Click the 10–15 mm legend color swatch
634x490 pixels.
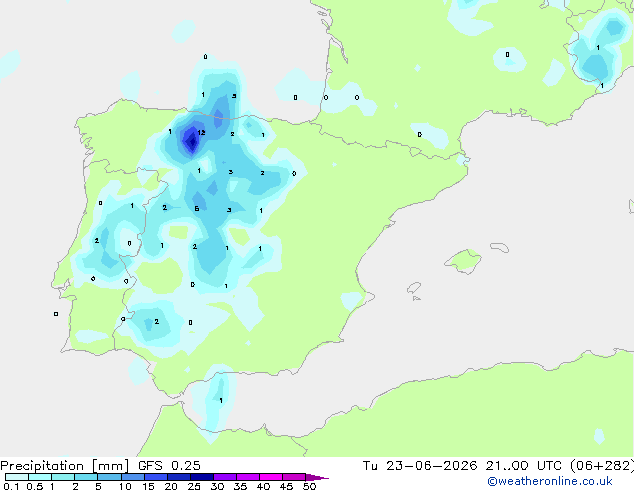132,477
